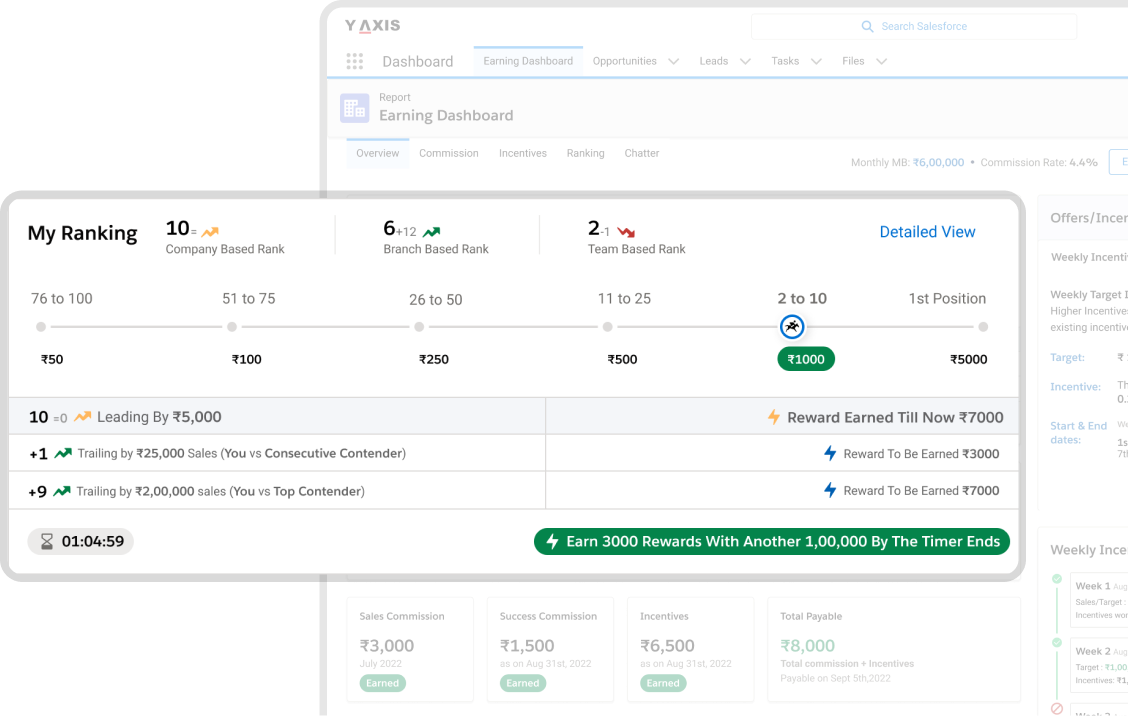Click the Company Based Rank trend arrow

(210, 232)
